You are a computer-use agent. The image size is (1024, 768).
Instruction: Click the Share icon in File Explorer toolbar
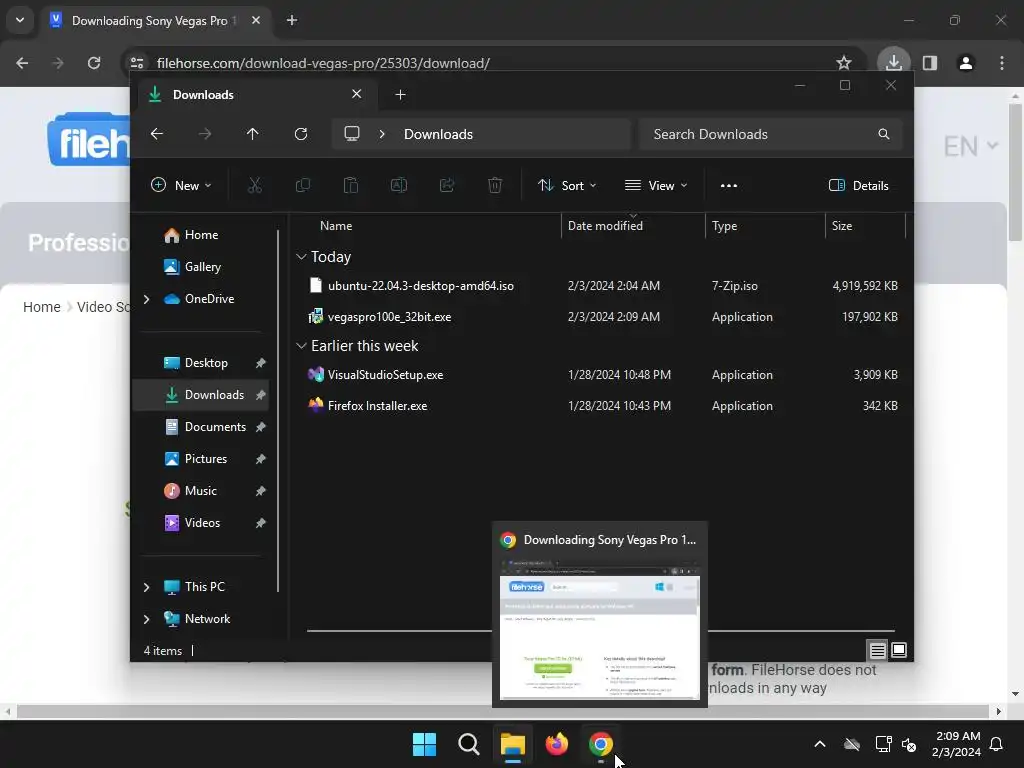coord(447,185)
